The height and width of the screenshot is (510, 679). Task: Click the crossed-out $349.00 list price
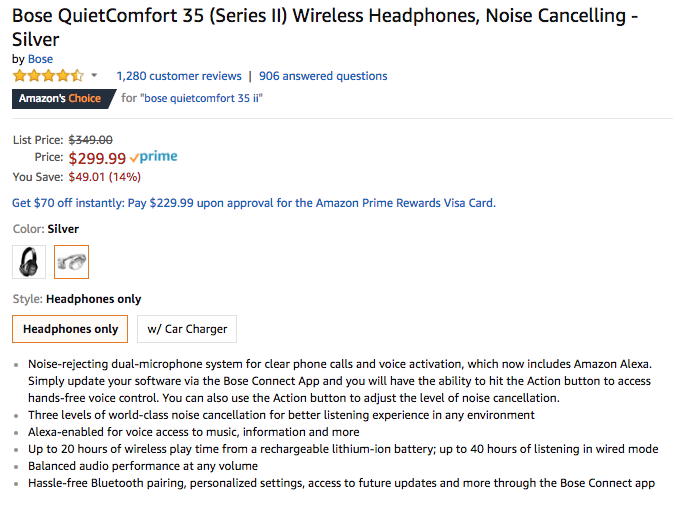click(x=90, y=140)
